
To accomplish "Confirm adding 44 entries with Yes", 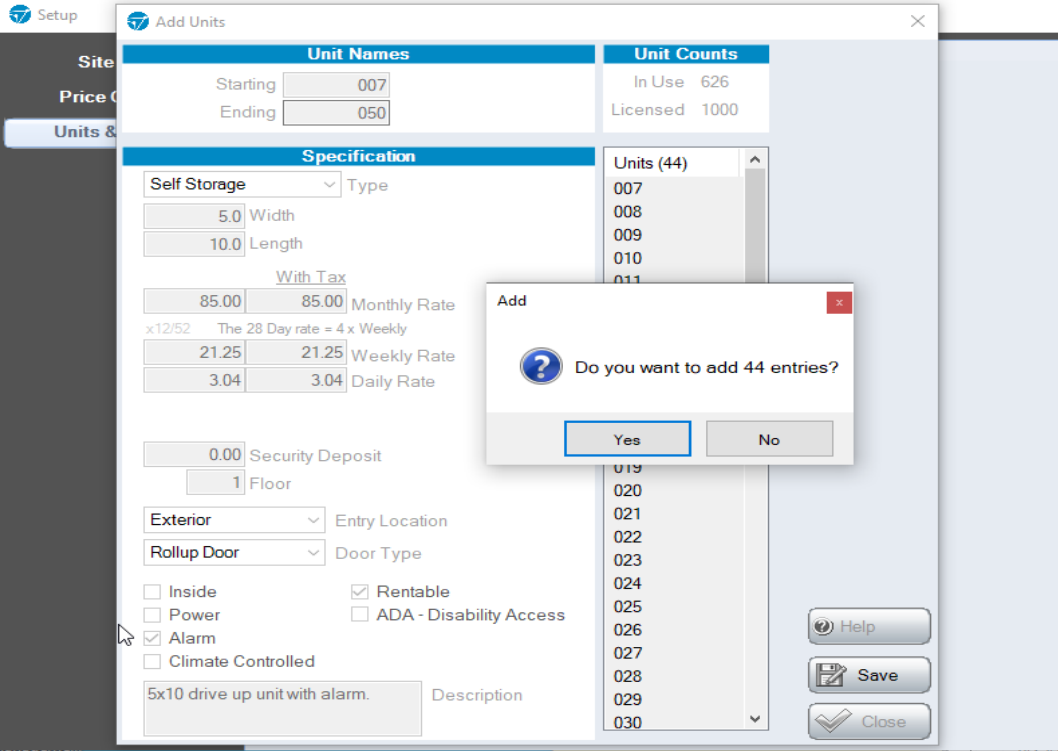I will tap(627, 439).
